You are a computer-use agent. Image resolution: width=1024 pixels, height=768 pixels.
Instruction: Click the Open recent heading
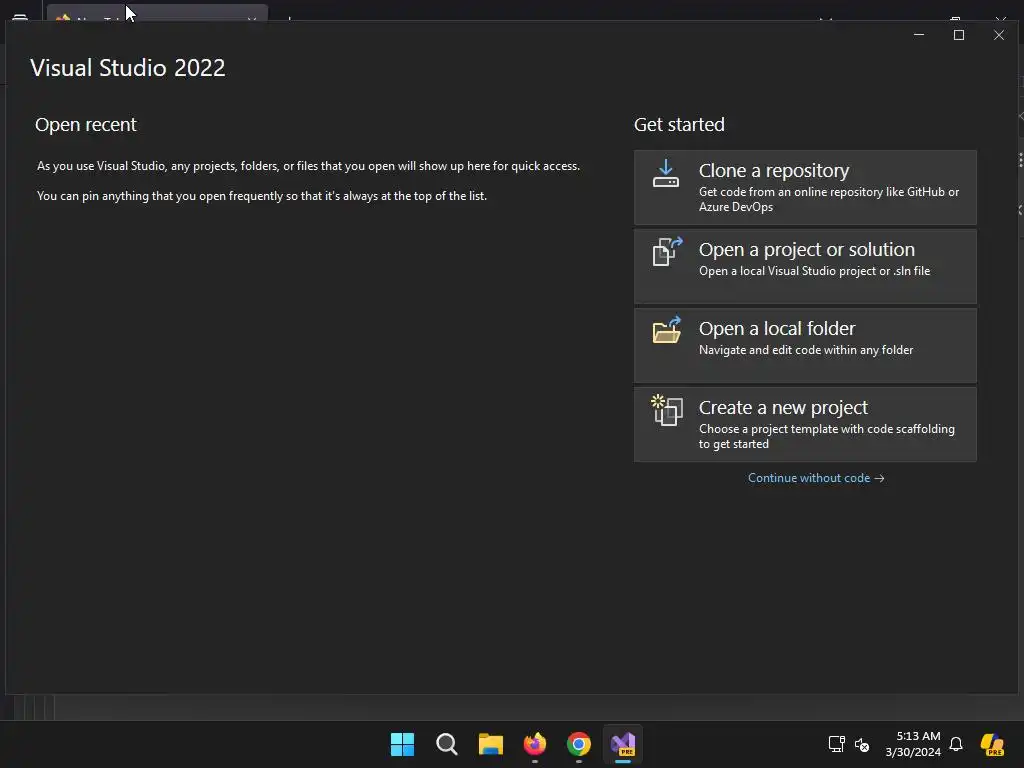(x=86, y=125)
